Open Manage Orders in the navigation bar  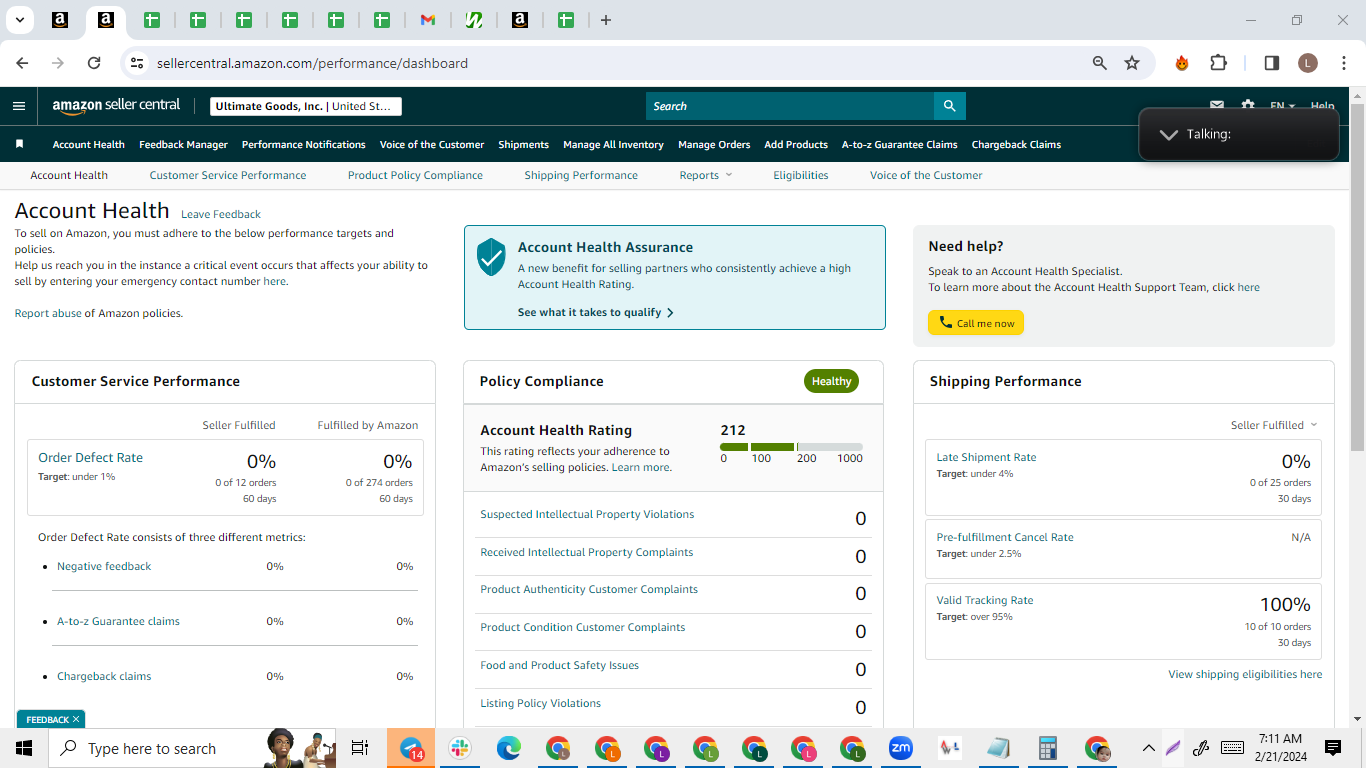714,144
